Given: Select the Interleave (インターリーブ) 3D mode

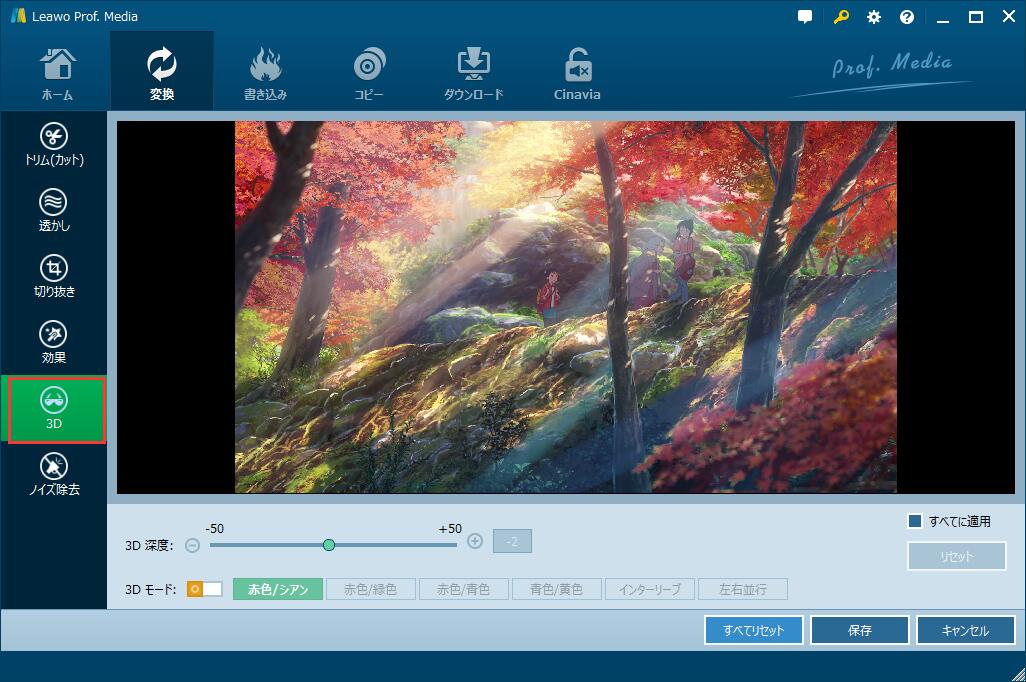Looking at the screenshot, I should [x=650, y=589].
